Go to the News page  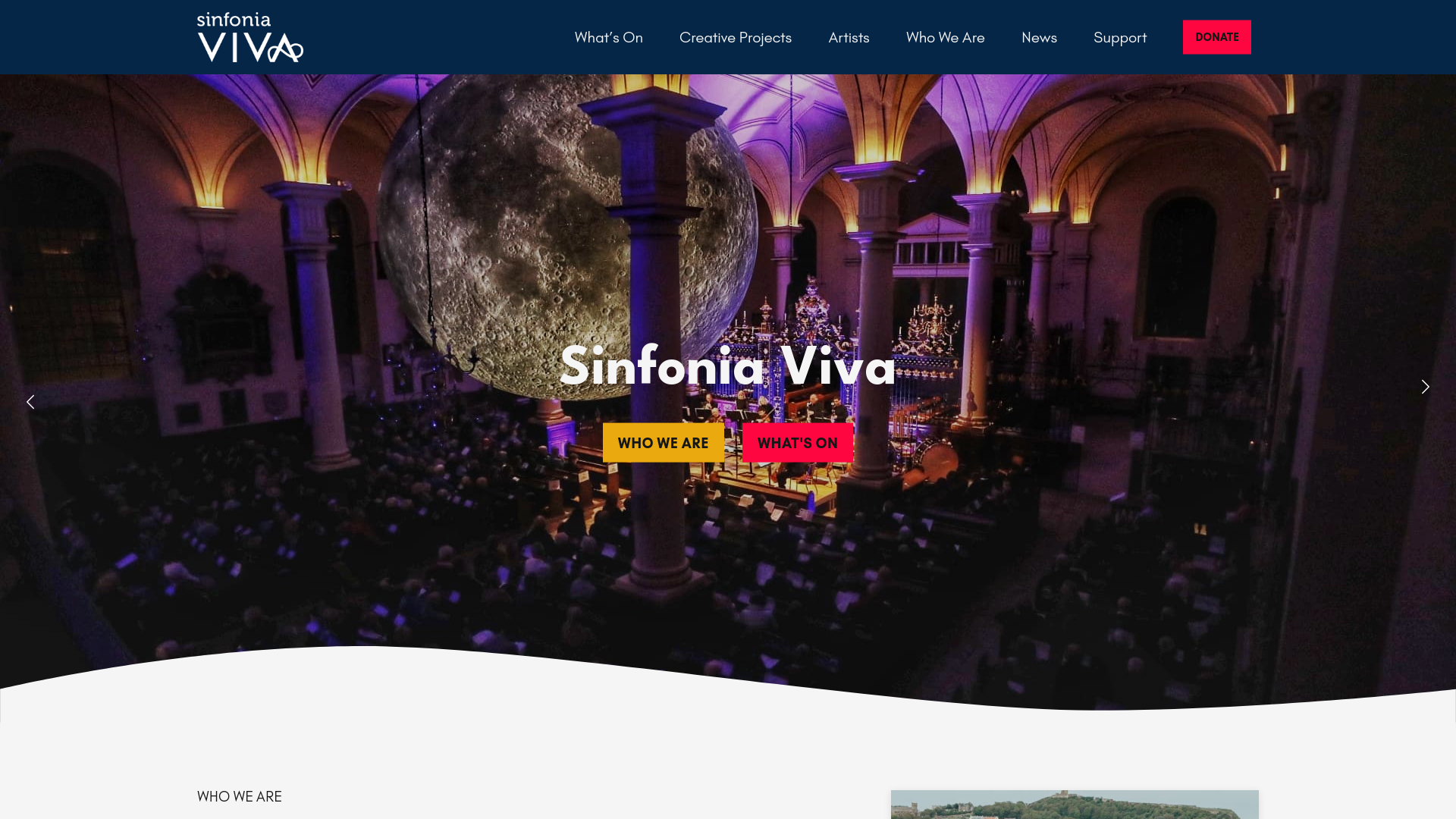[1039, 37]
